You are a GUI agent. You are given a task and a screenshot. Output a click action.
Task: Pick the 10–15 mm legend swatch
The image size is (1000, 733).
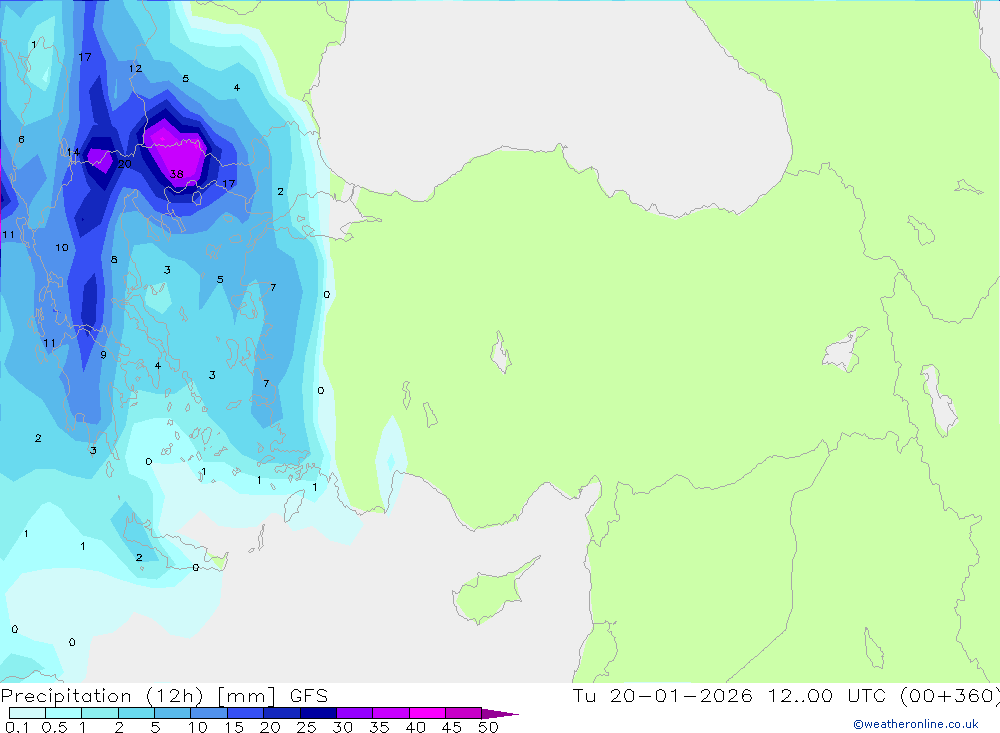[x=209, y=713]
